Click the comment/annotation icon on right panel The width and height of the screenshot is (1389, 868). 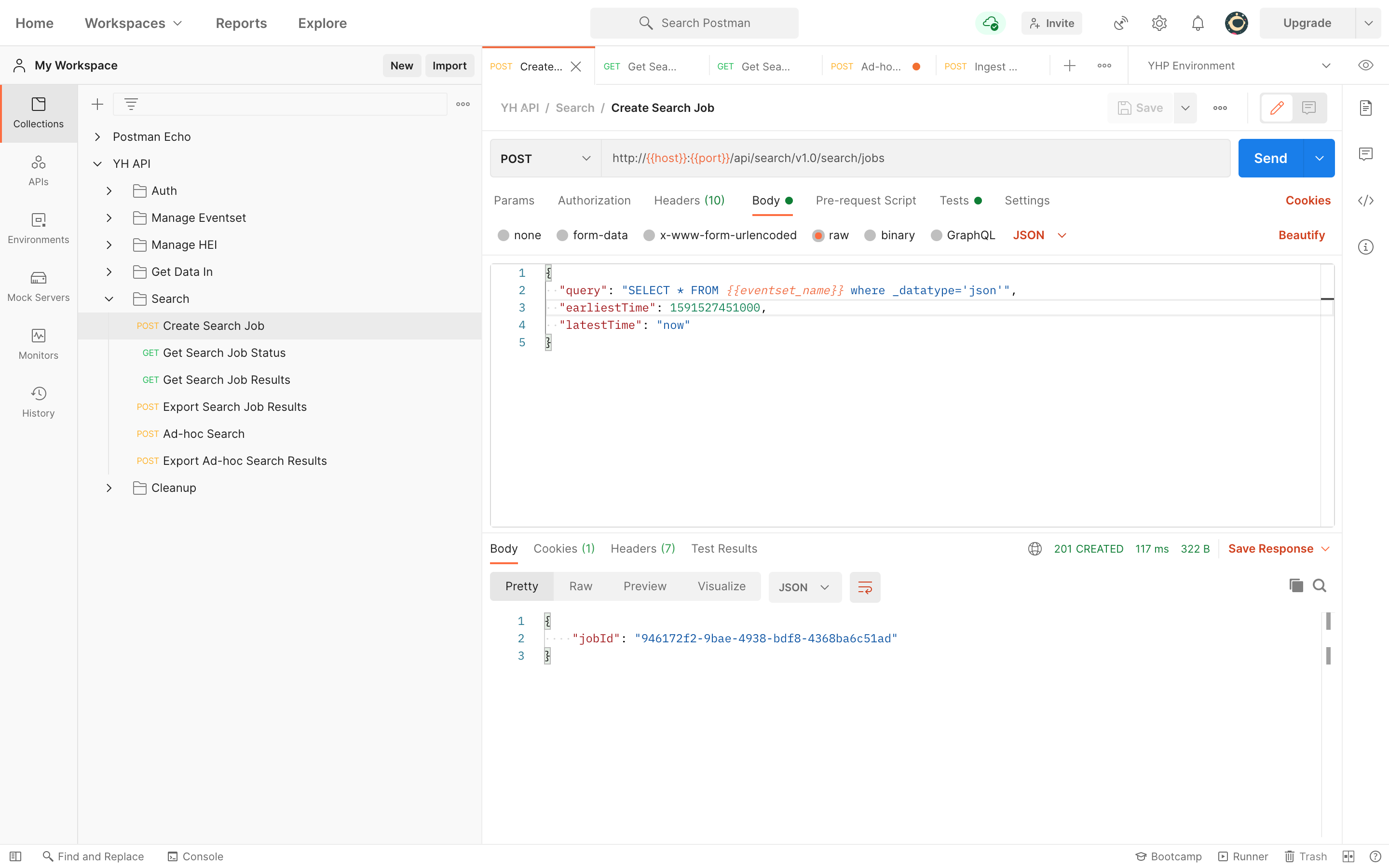[1366, 155]
